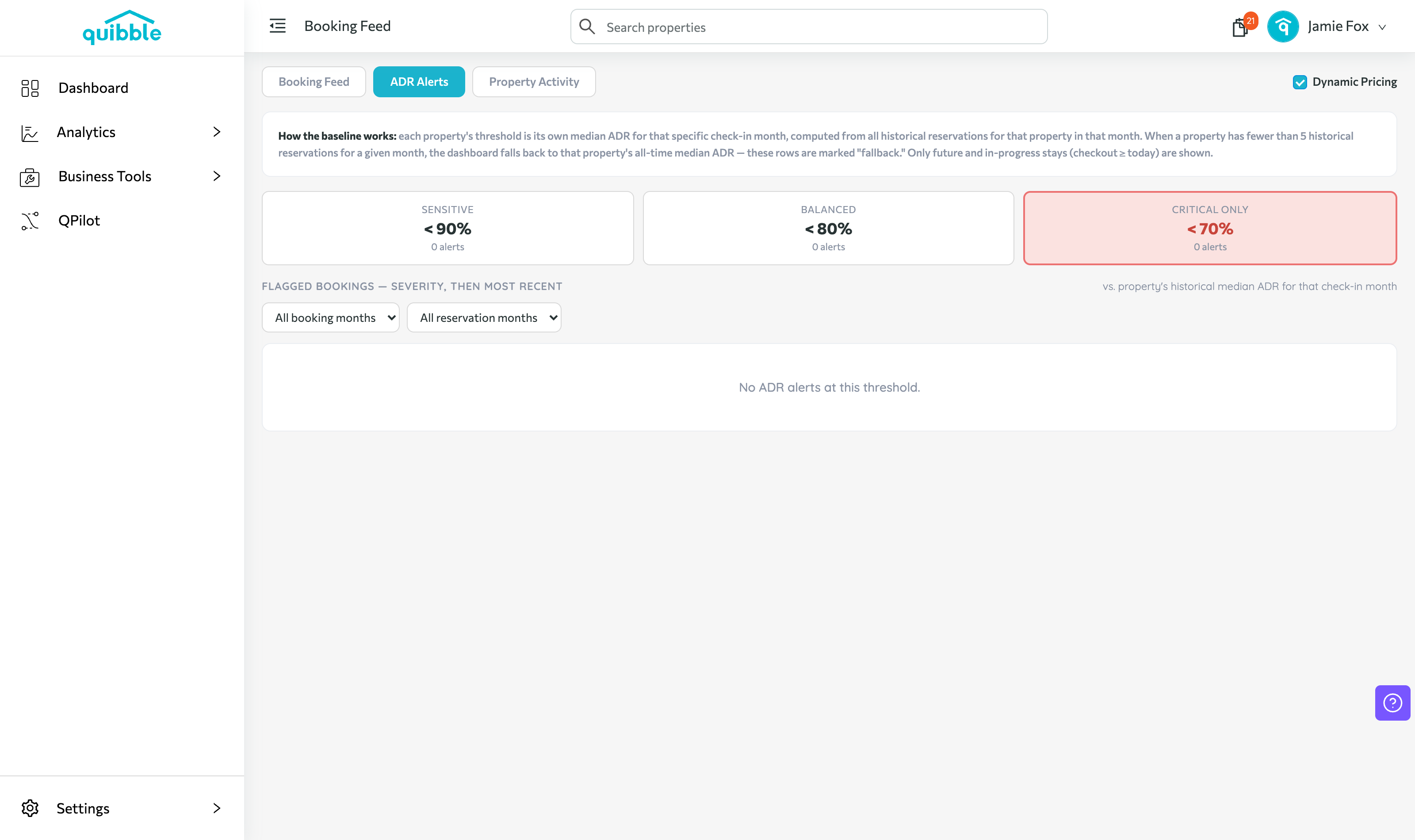Click Jamie Fox avatar icon
1415x840 pixels.
(1282, 27)
